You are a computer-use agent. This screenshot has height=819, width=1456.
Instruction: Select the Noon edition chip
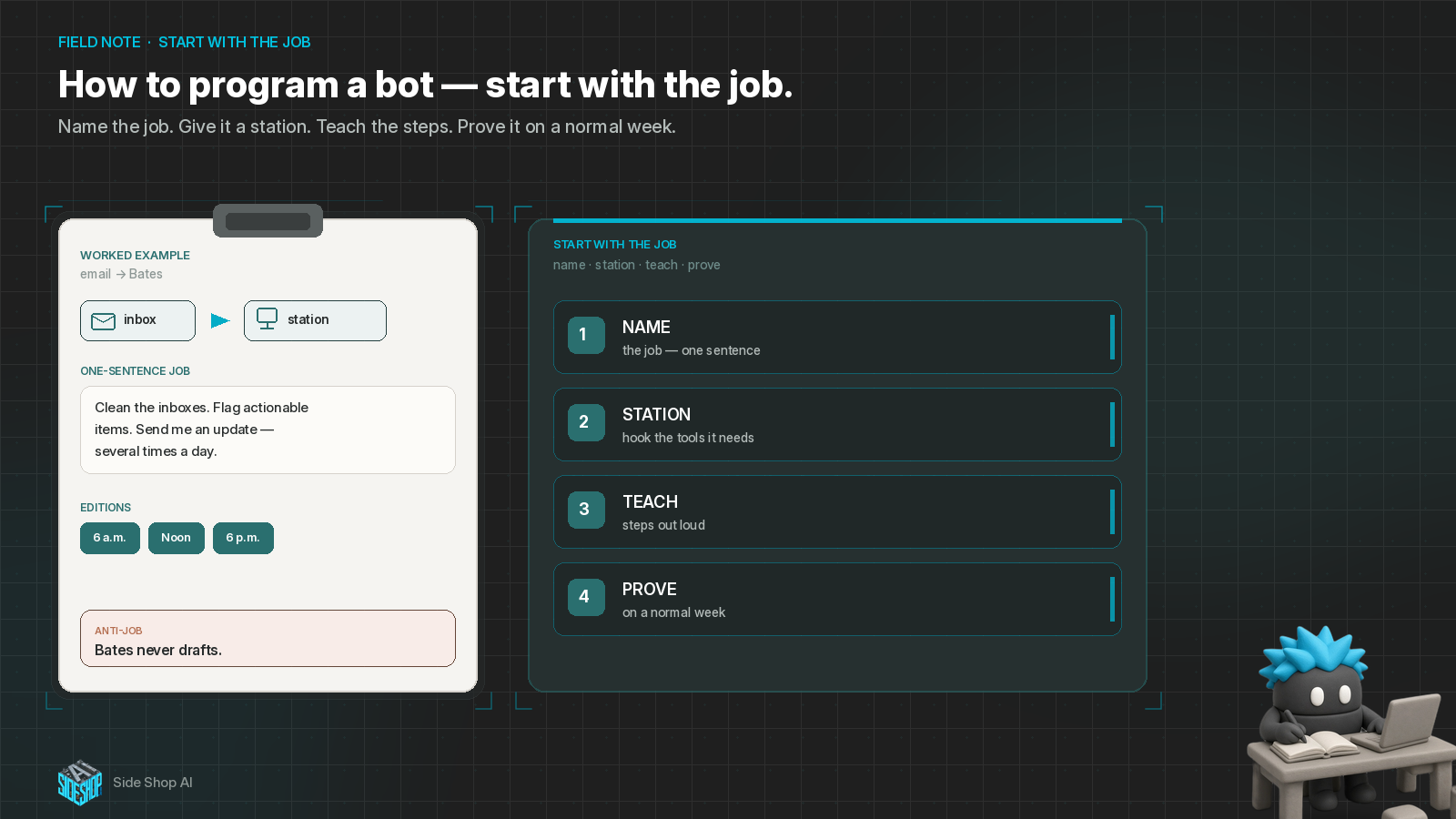177,538
